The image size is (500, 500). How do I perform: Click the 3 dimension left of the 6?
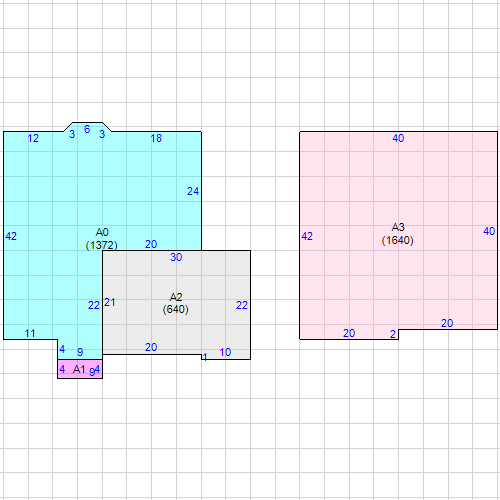pyautogui.click(x=72, y=134)
